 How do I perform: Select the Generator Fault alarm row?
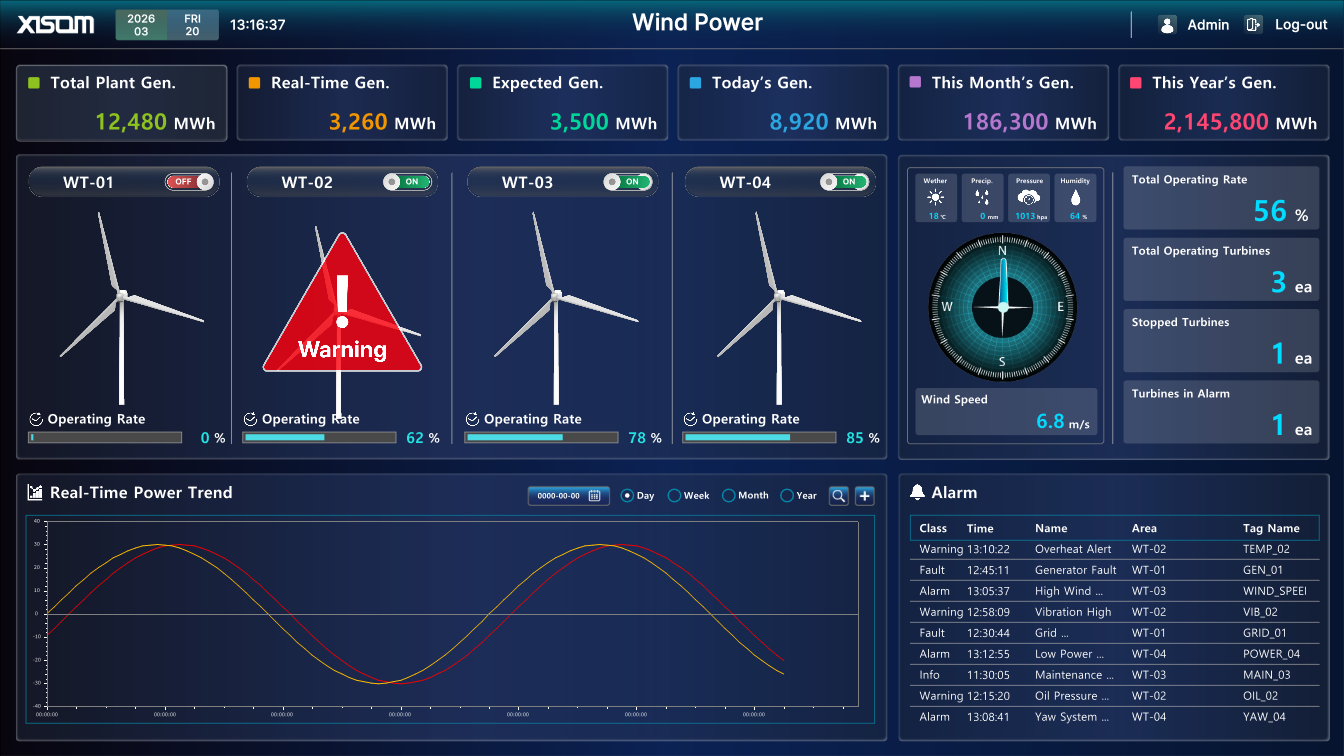(x=1110, y=570)
